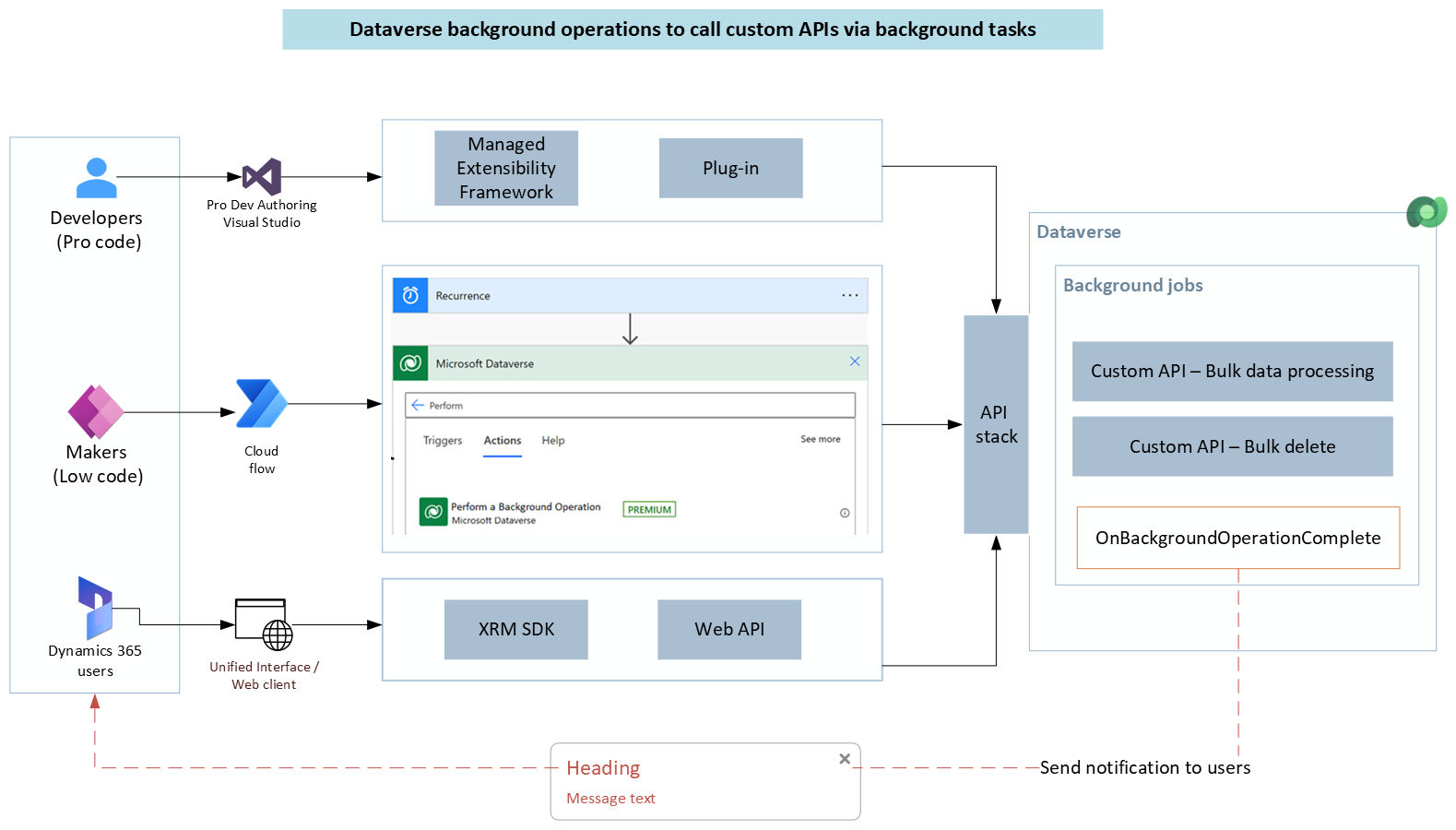The width and height of the screenshot is (1456, 830).
Task: Click the Visual Studio logo icon
Action: pos(262,176)
